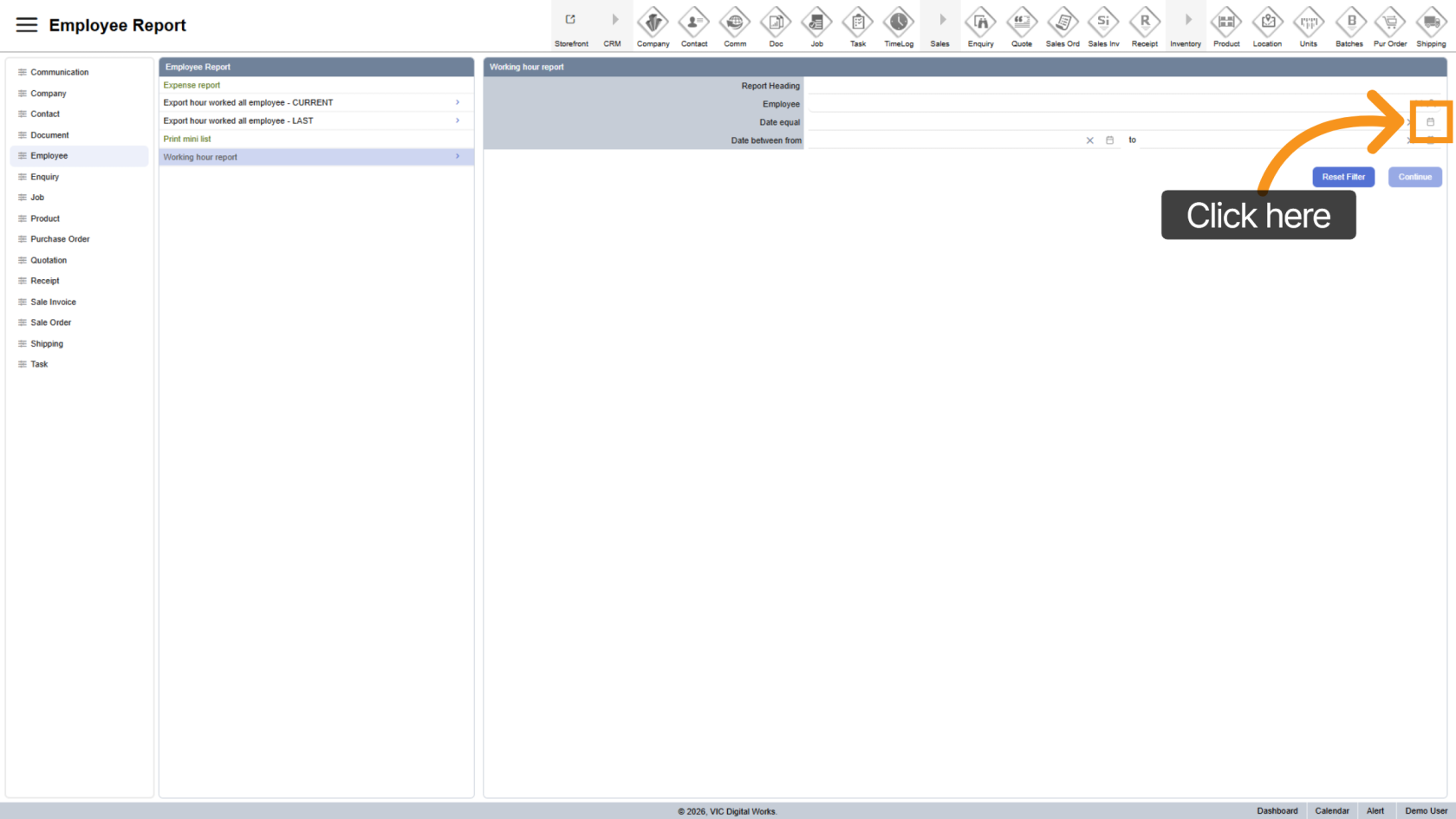Select Purchase Order in left sidebar

[x=60, y=239]
